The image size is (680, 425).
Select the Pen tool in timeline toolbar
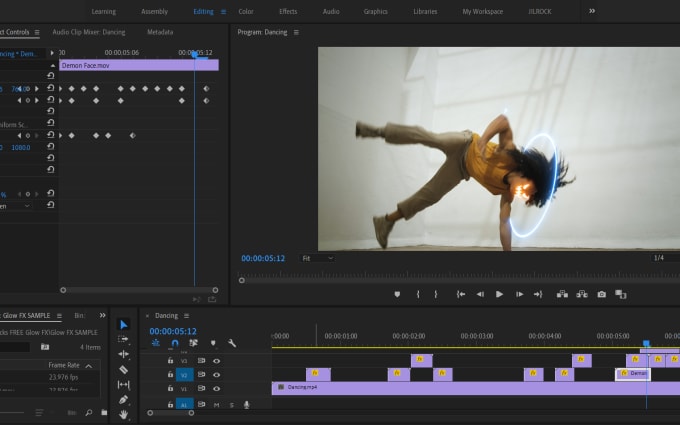click(123, 399)
